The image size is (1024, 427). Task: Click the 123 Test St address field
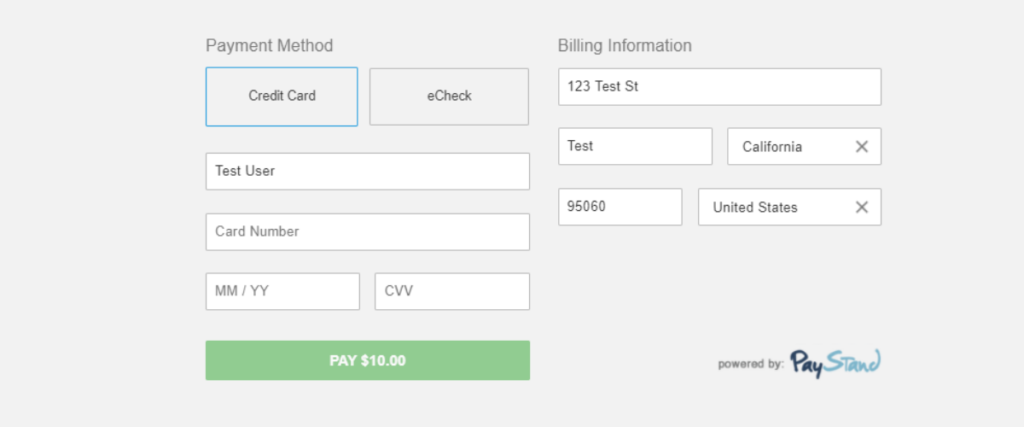[x=720, y=86]
